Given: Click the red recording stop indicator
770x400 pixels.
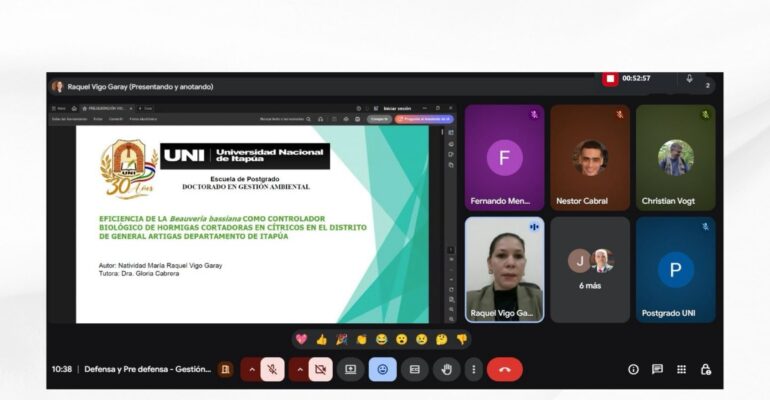Looking at the screenshot, I should tap(610, 79).
